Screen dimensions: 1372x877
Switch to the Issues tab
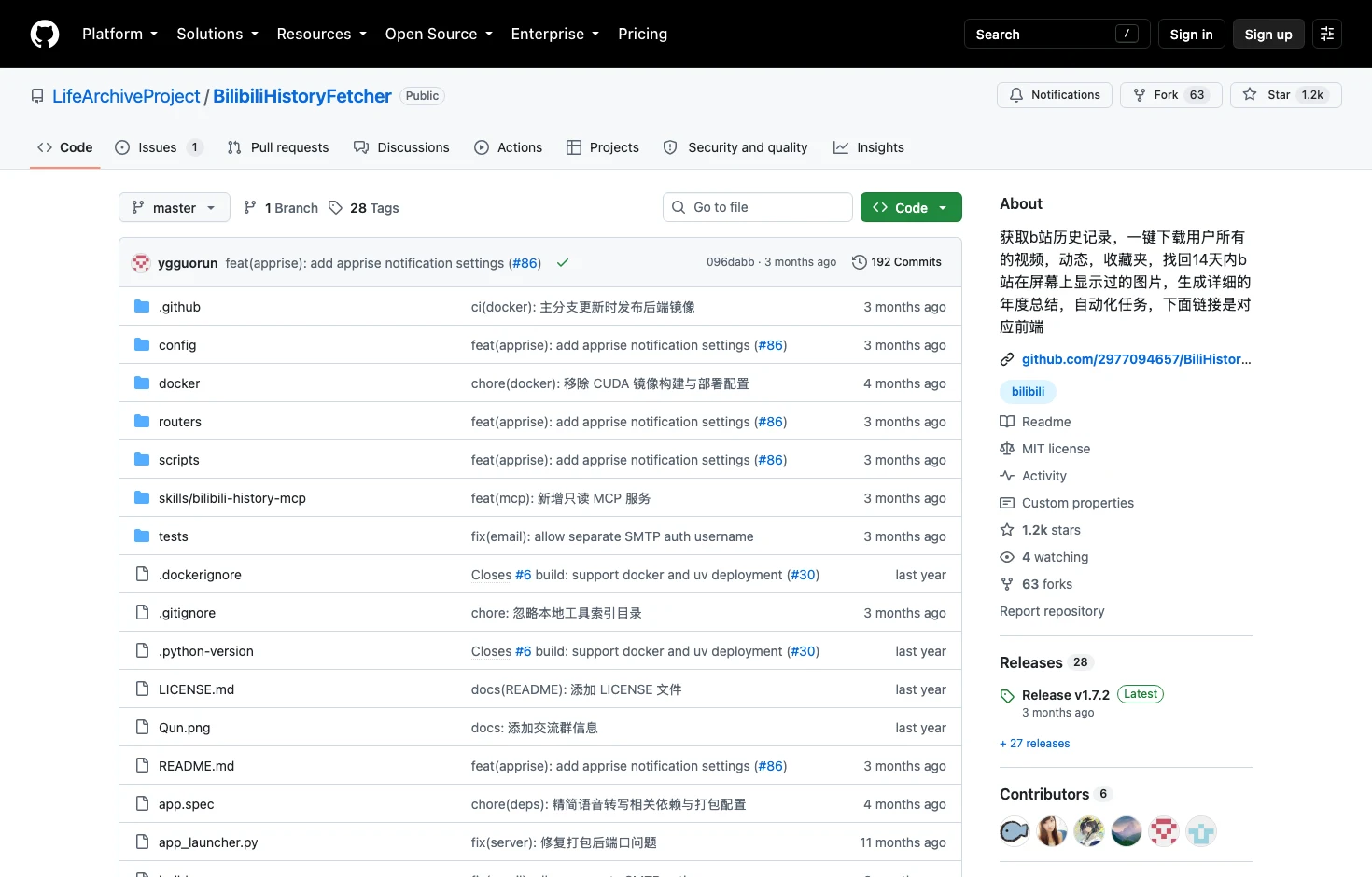point(159,147)
